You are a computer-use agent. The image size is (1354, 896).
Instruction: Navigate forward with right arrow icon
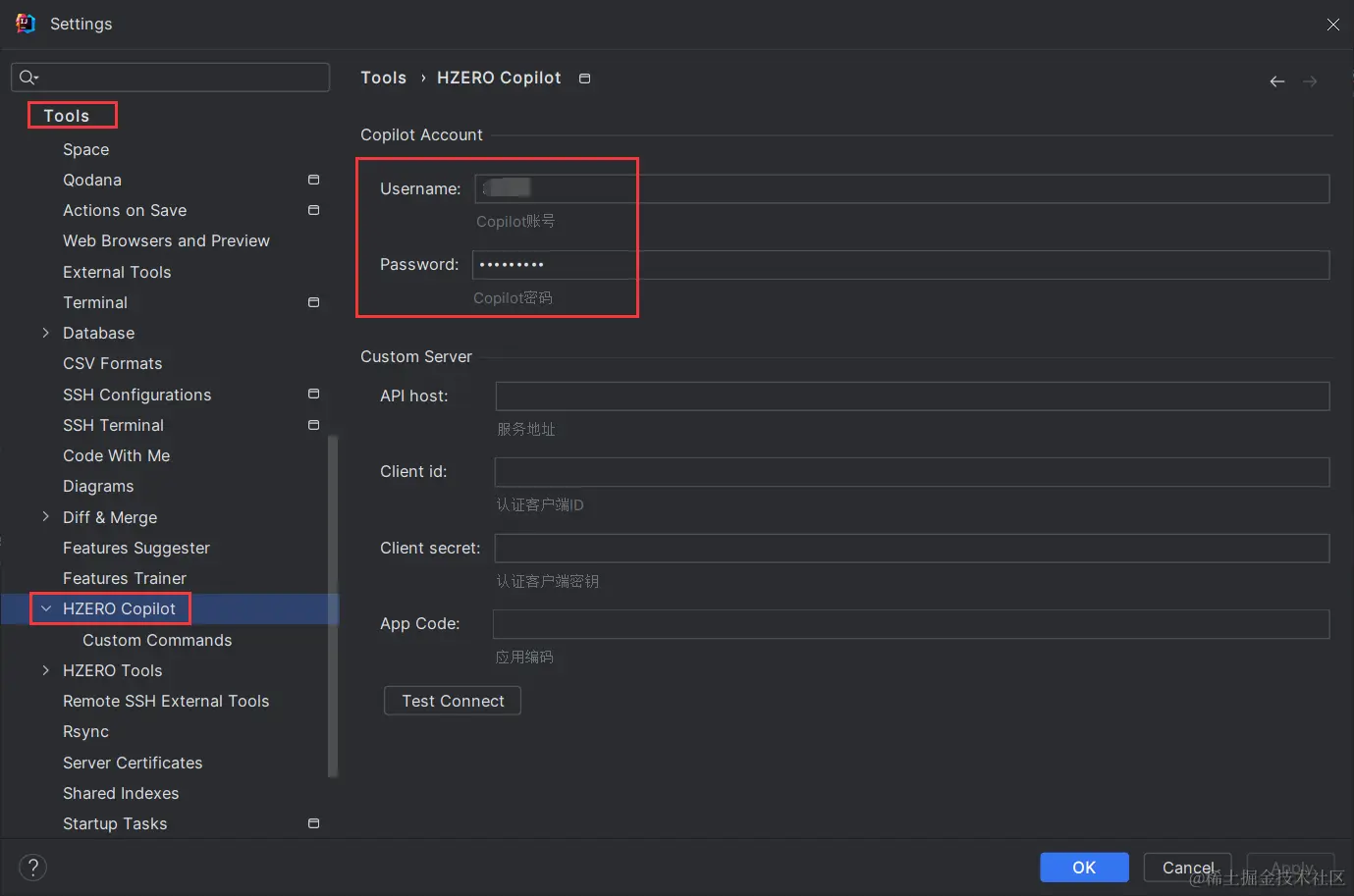(1310, 81)
